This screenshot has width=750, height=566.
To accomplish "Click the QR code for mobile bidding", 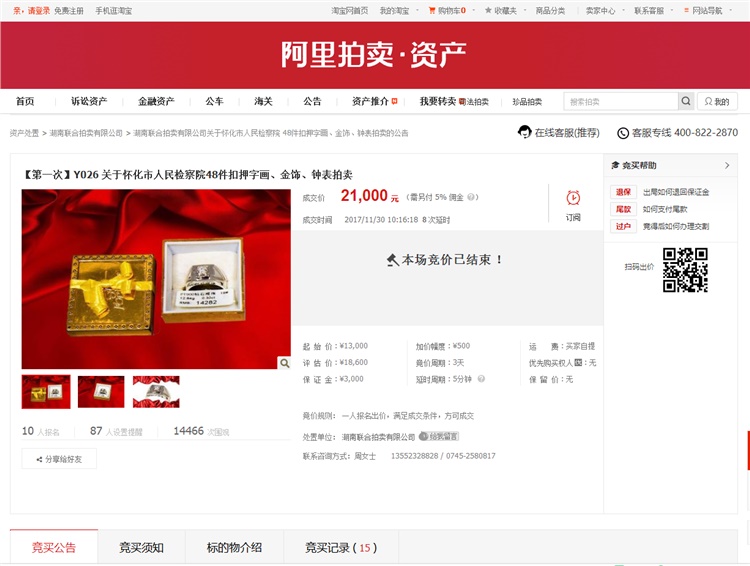I will (x=685, y=270).
